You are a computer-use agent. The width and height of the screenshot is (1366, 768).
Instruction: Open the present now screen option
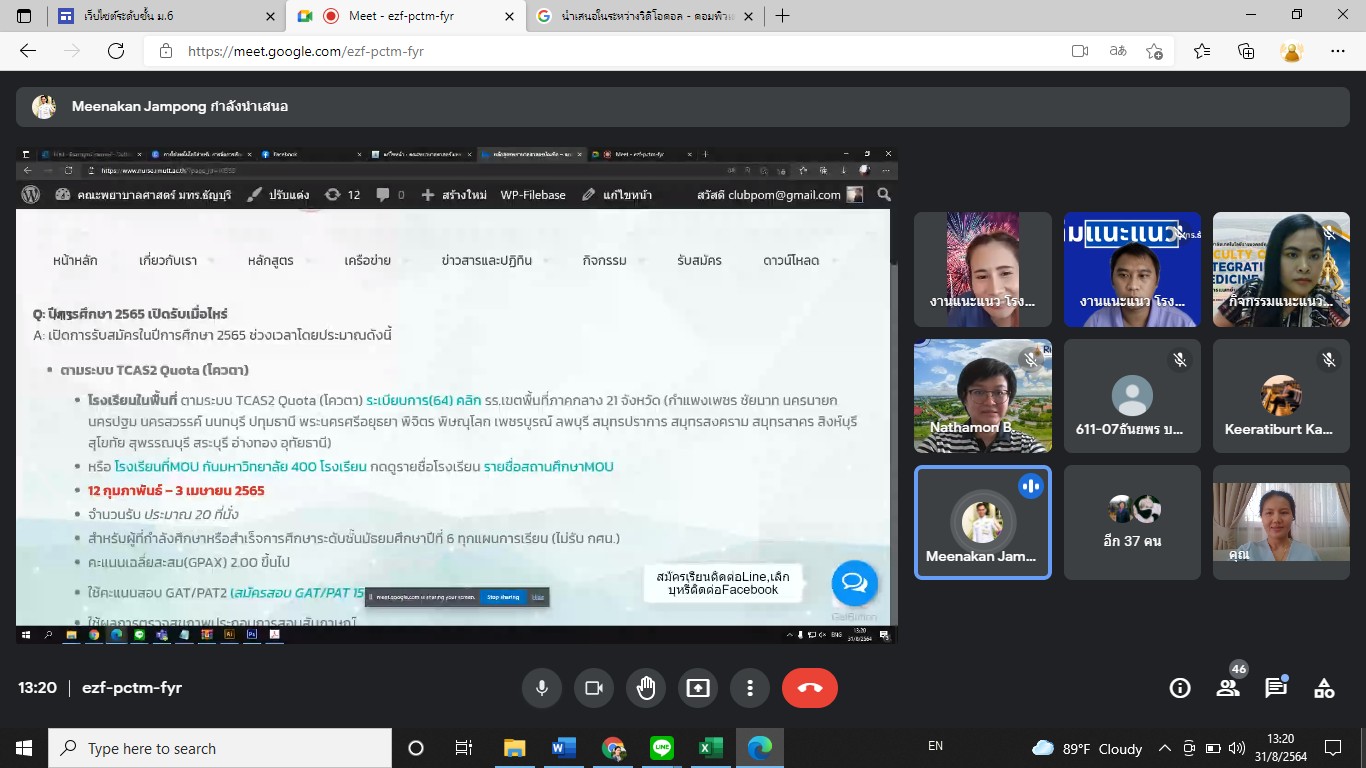point(698,688)
